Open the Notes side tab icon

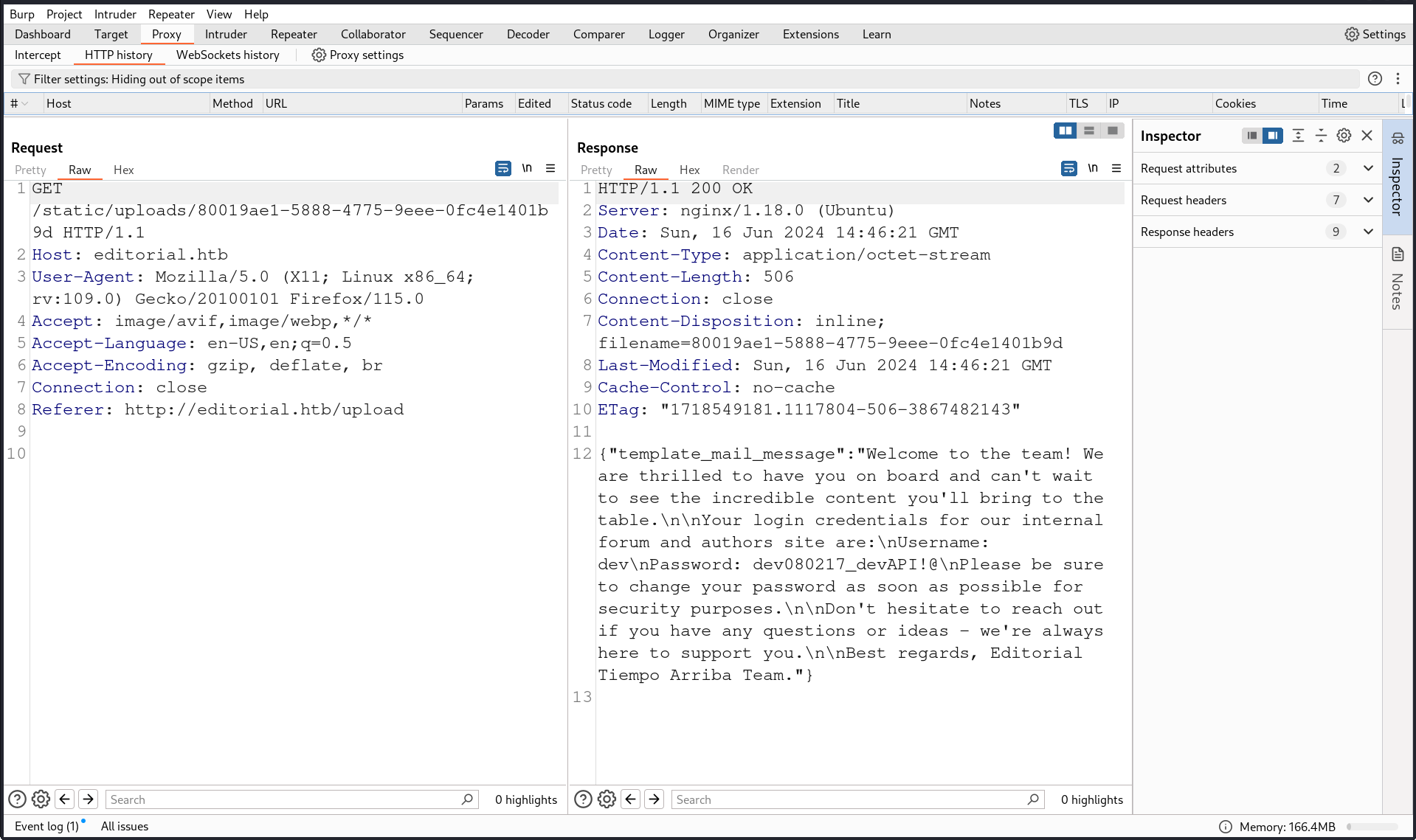(x=1398, y=254)
